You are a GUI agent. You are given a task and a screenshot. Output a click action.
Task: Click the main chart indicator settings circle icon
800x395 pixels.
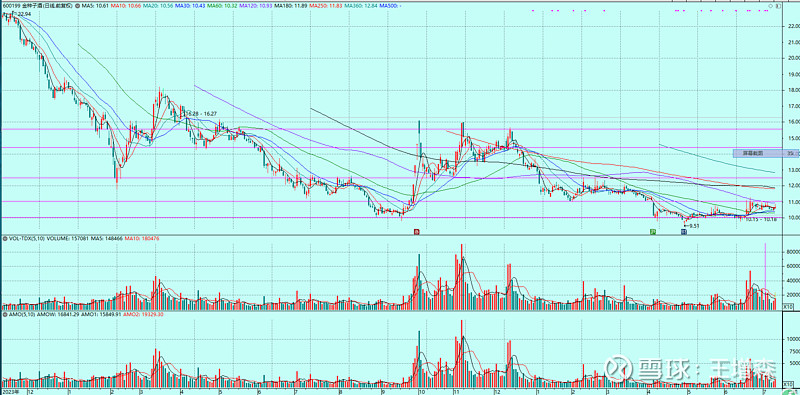[x=77, y=6]
